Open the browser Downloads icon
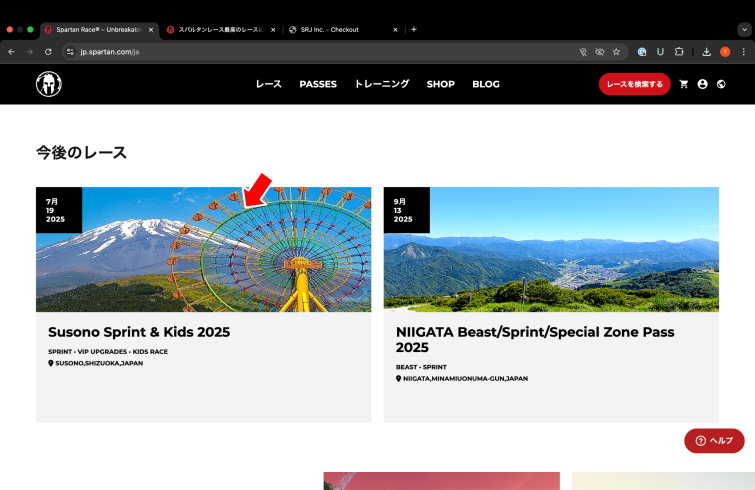The width and height of the screenshot is (755, 490). click(706, 52)
